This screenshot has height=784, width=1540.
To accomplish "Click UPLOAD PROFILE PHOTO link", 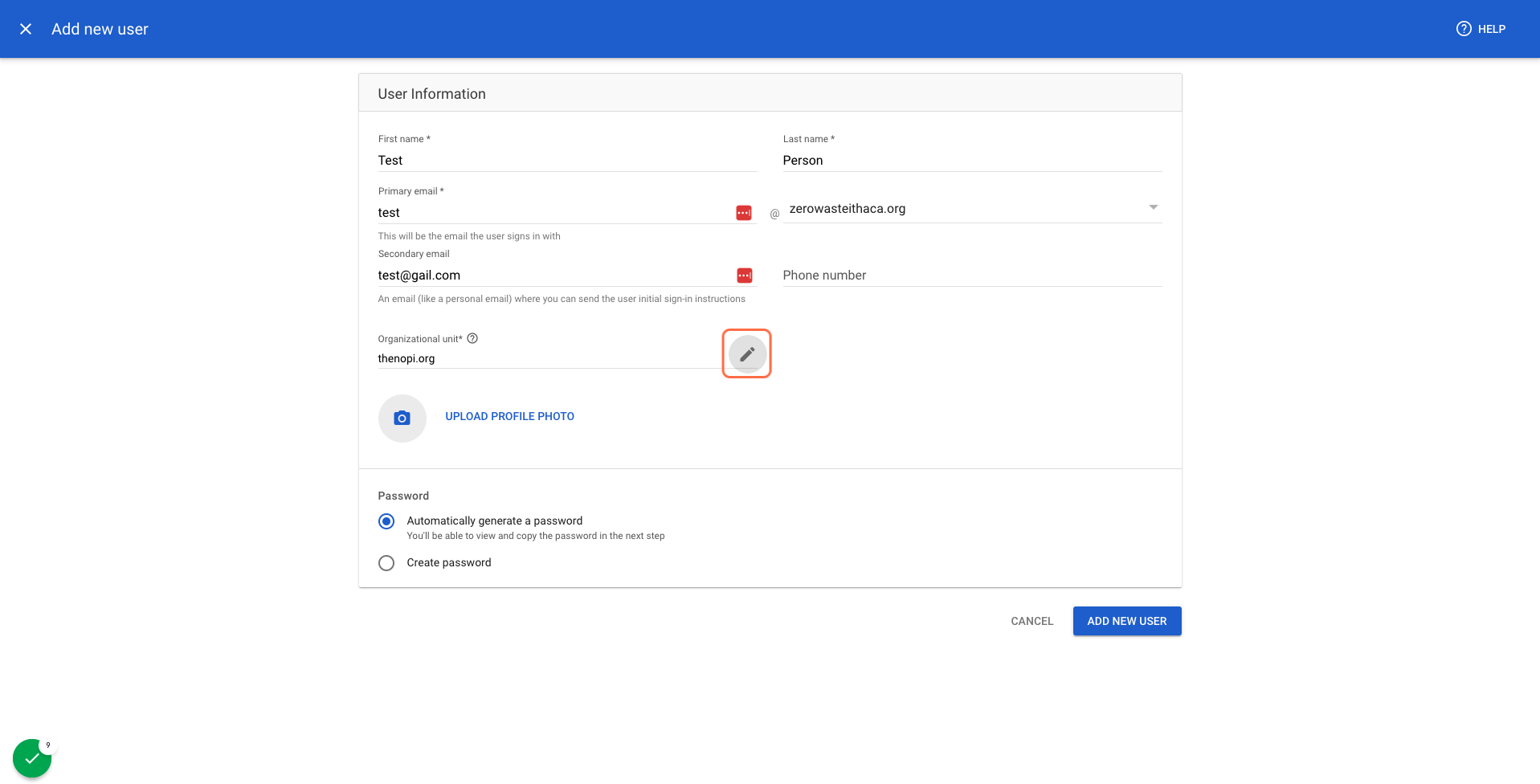I will (509, 416).
